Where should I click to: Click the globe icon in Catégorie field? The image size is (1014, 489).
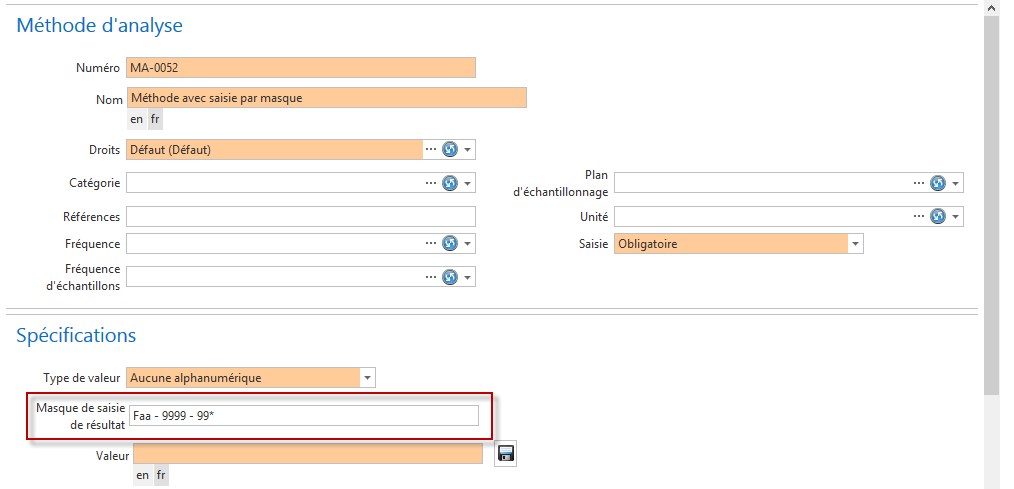[450, 183]
